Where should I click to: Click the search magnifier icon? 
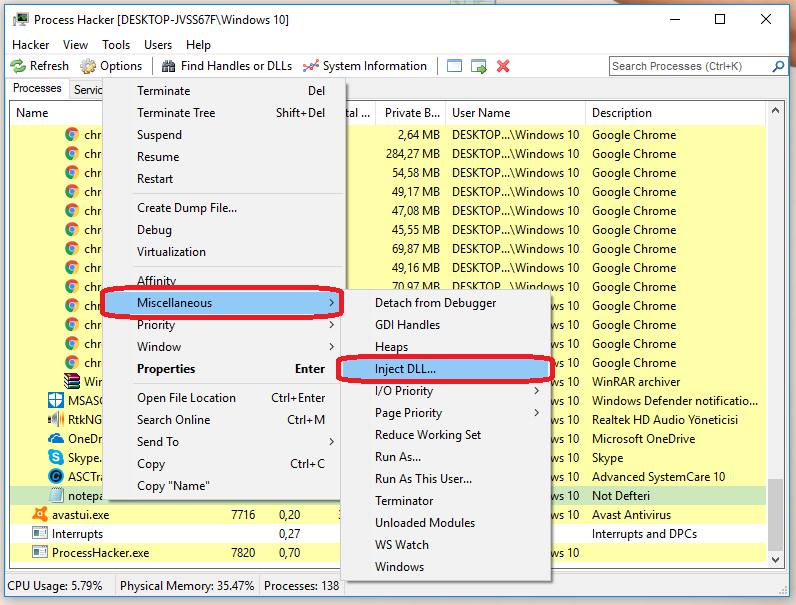778,66
